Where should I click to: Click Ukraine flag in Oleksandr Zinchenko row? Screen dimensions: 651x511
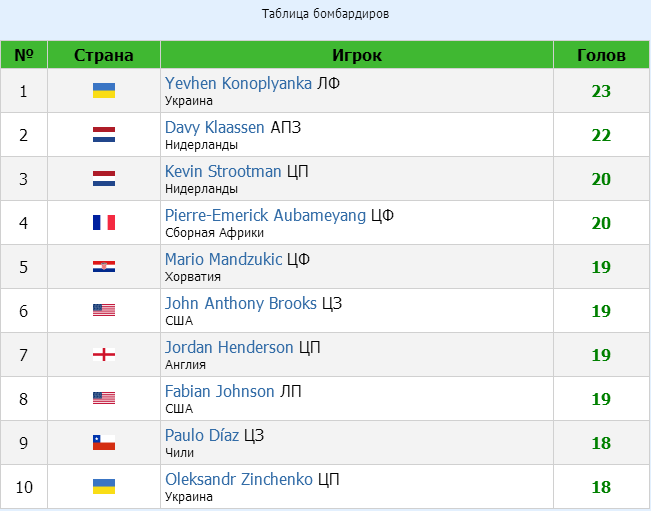pyautogui.click(x=104, y=487)
